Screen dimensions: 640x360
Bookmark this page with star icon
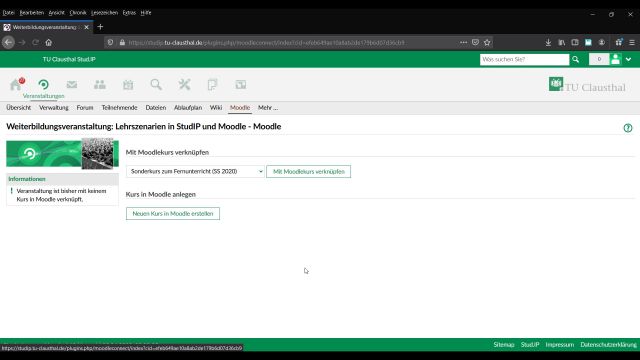[487, 42]
